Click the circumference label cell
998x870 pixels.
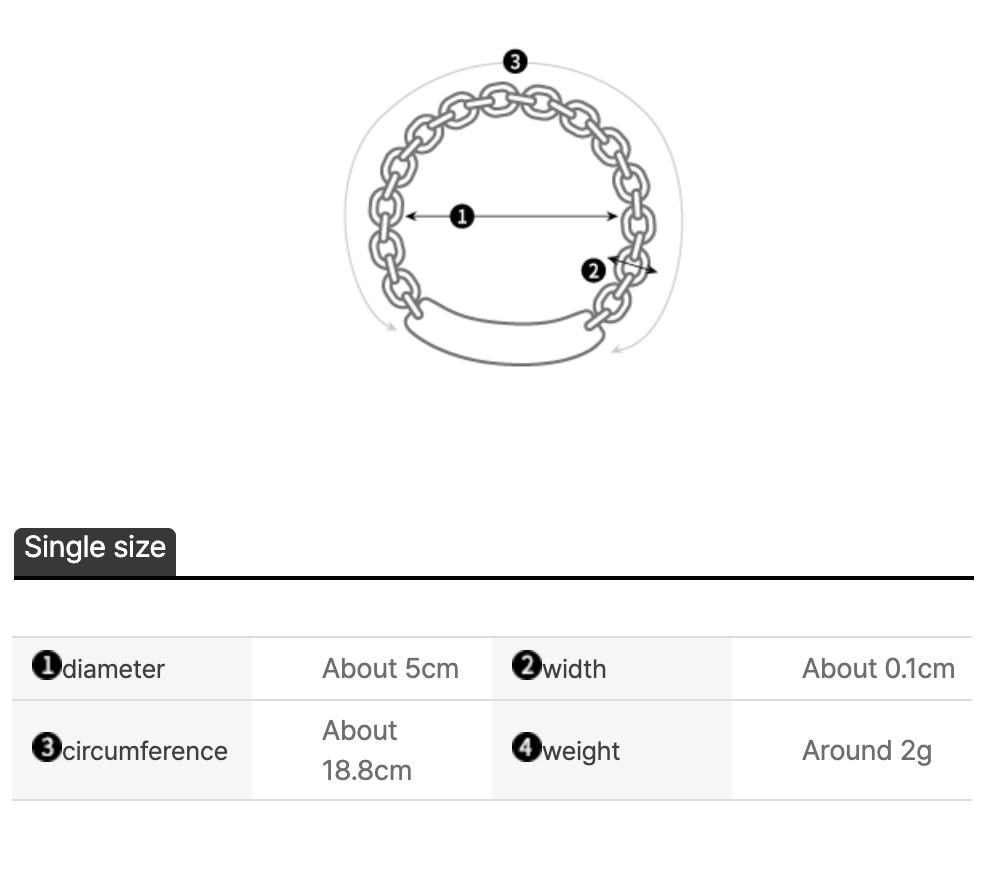coord(132,750)
